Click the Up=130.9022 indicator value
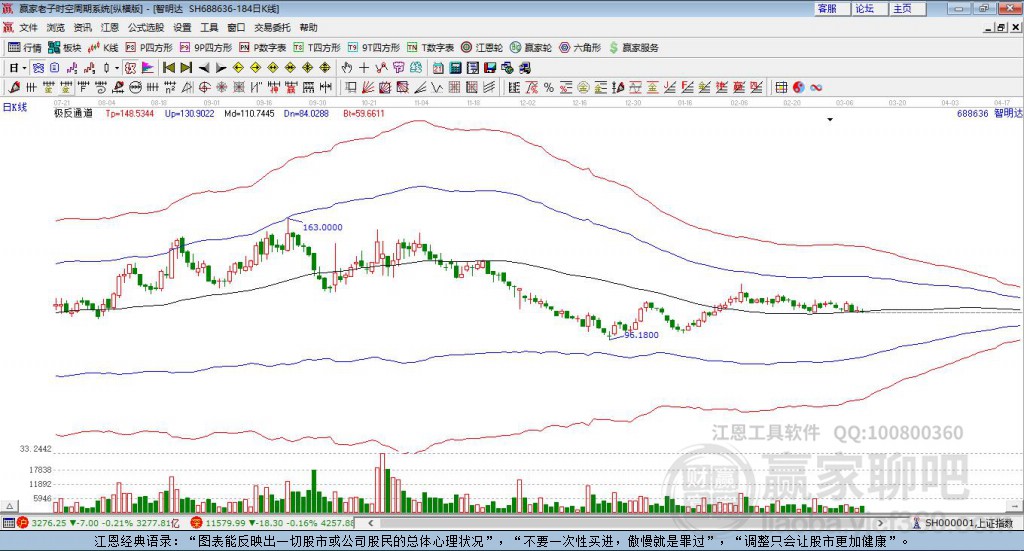Image resolution: width=1024 pixels, height=551 pixels. click(x=189, y=114)
